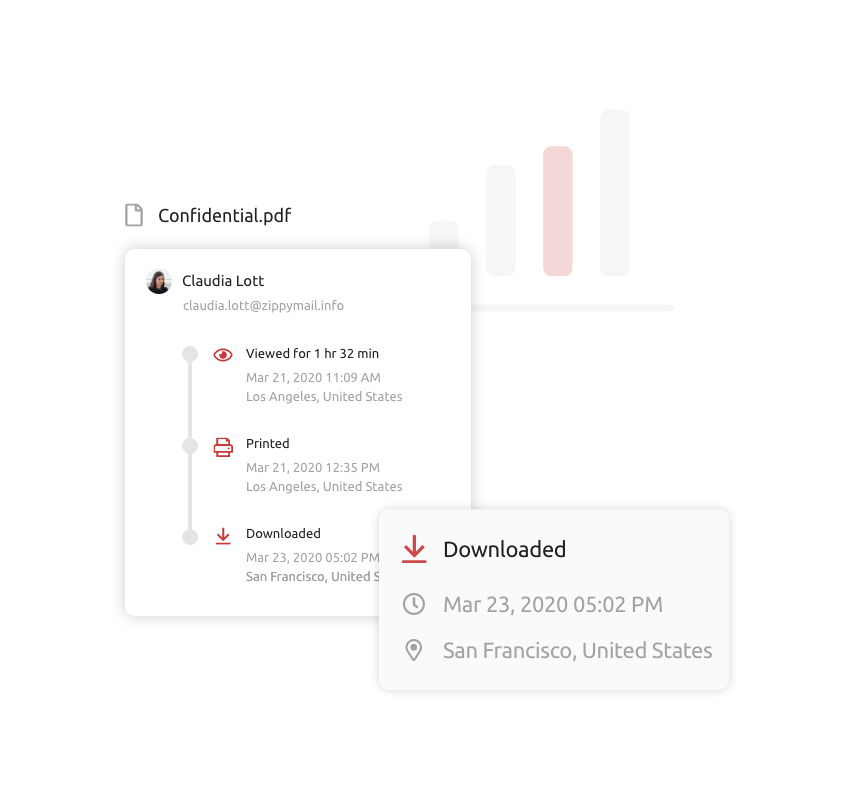Open the Confidential.pdf file name
This screenshot has width=850, height=800.
pyautogui.click(x=224, y=216)
